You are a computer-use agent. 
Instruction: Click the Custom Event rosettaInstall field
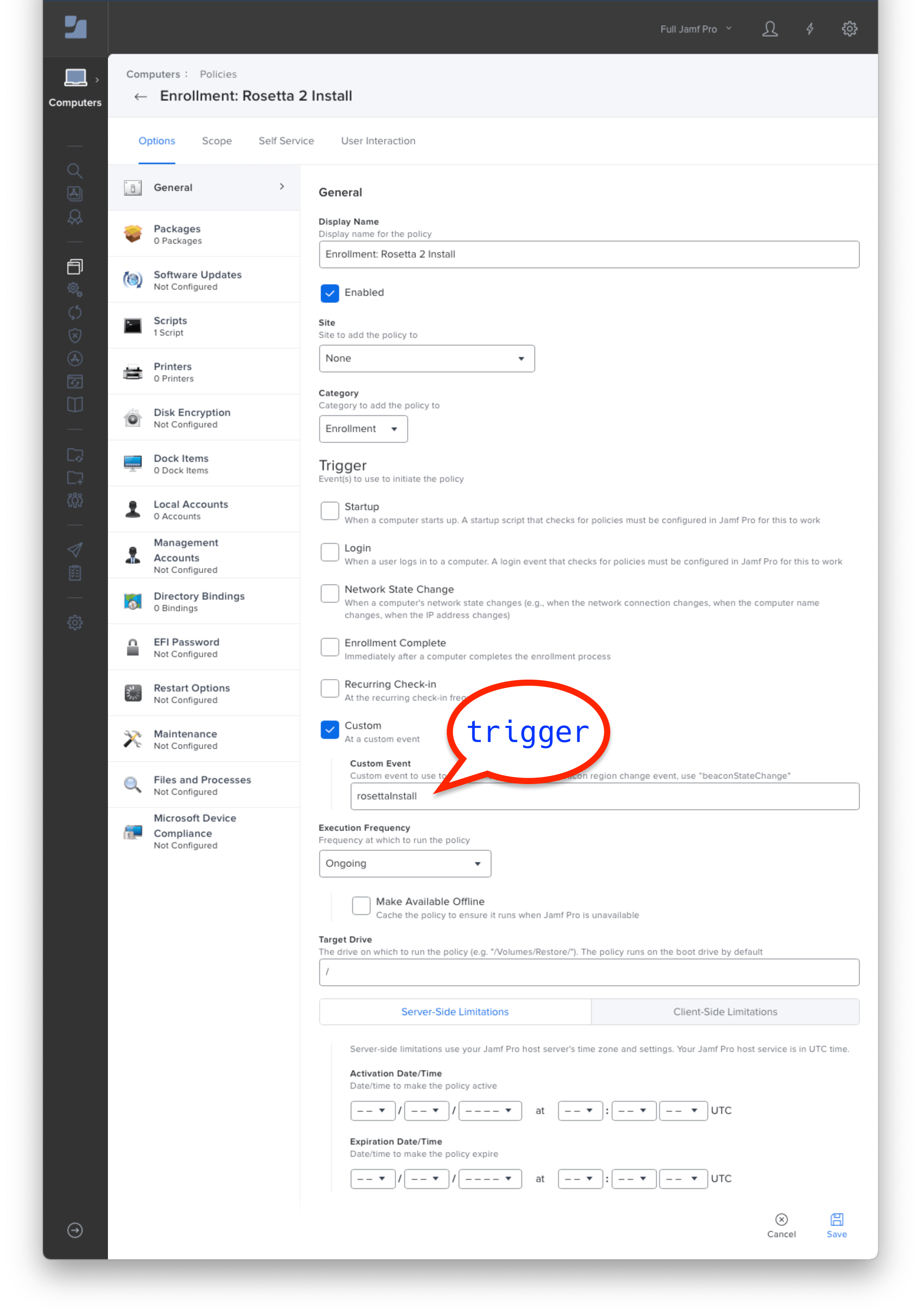pyautogui.click(x=604, y=796)
